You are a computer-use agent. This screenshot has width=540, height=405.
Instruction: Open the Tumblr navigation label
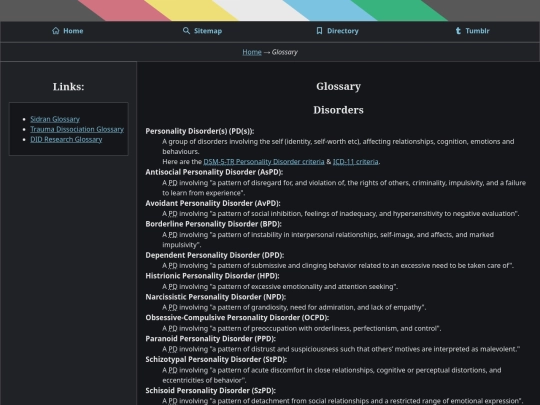pyautogui.click(x=477, y=31)
